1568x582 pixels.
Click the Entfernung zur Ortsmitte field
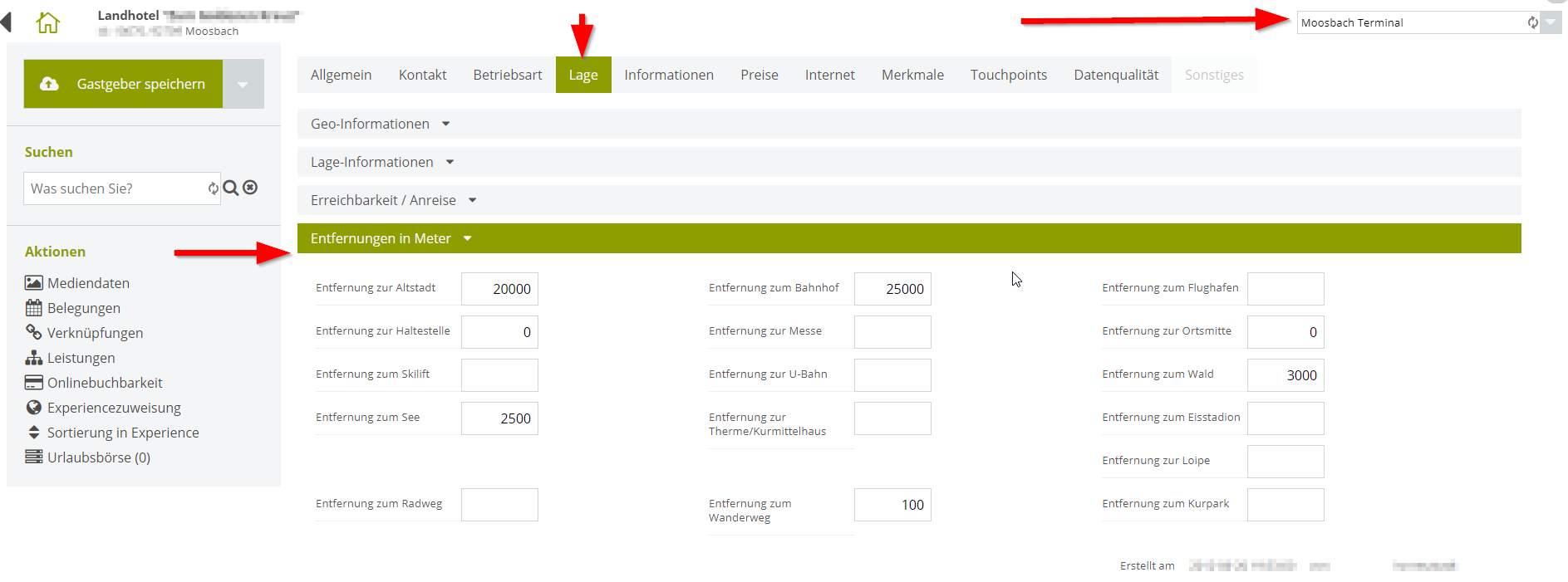(x=1285, y=332)
